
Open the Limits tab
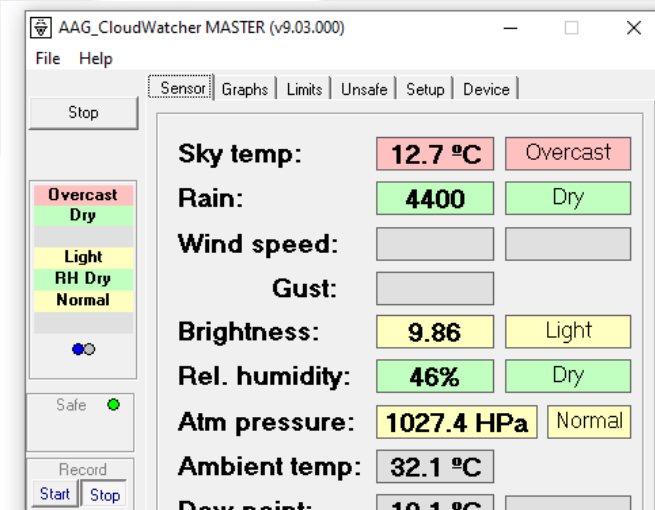pos(304,89)
